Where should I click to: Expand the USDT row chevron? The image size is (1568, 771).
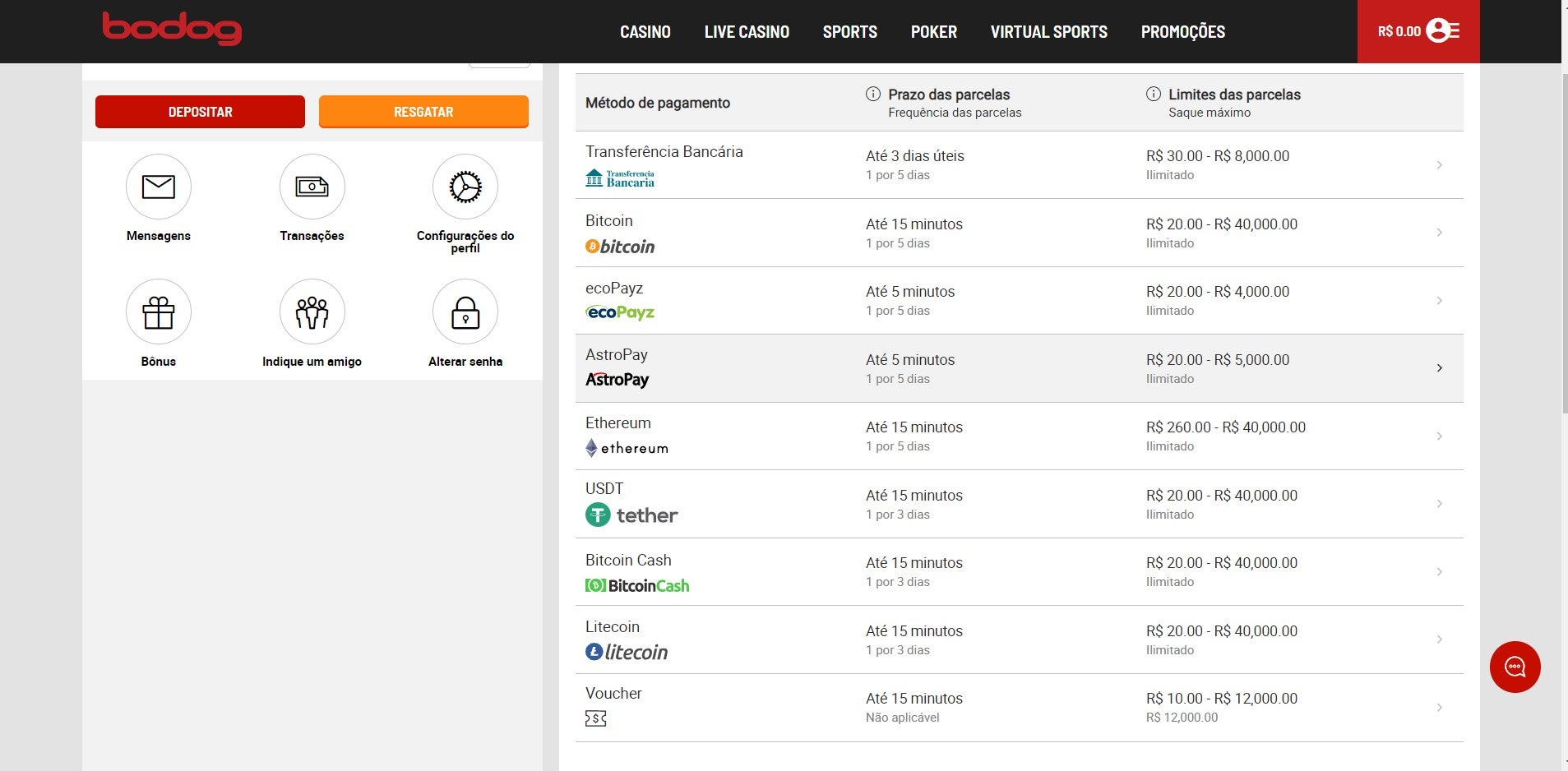1439,504
